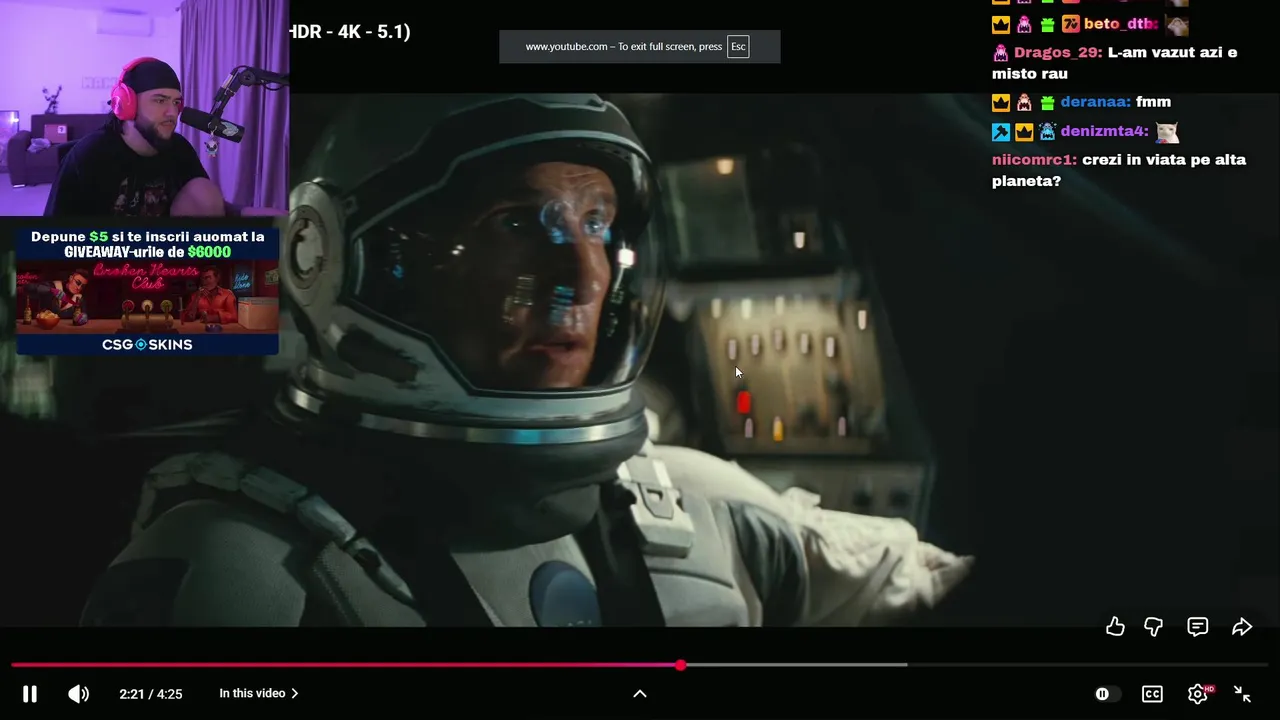Viewport: 1280px width, 720px height.
Task: Click the Esc key hint in fullscreen notice
Action: 738,46
